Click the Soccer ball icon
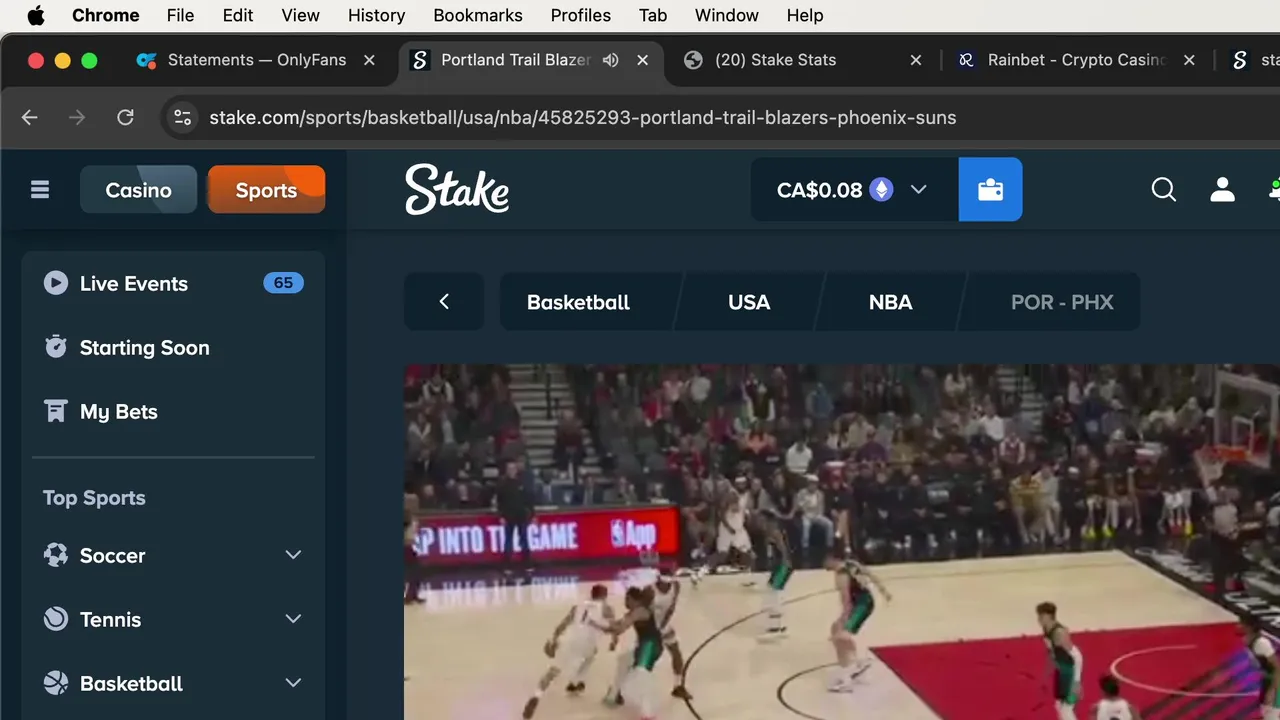The image size is (1280, 720). 56,555
